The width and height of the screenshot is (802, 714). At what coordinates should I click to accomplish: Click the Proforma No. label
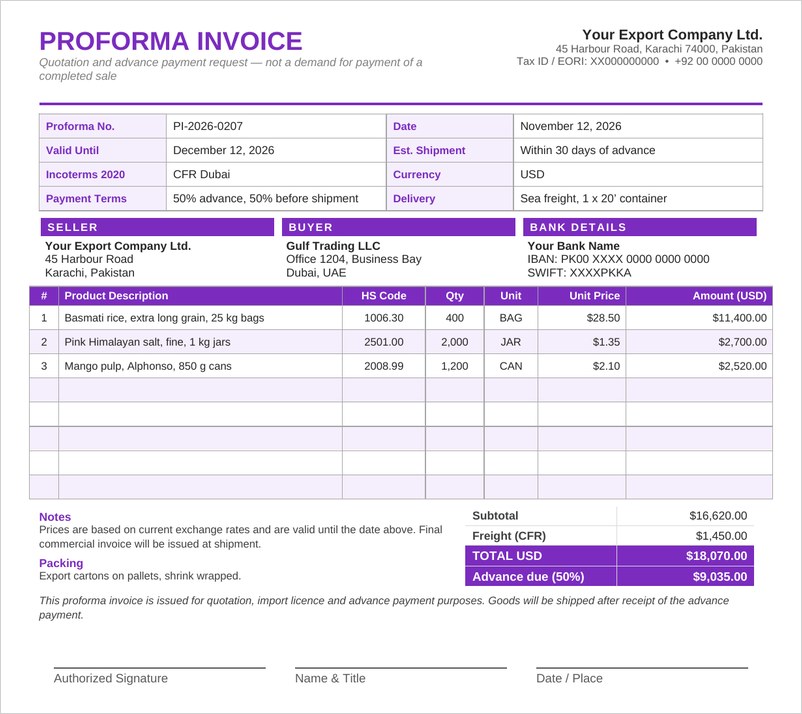(x=80, y=126)
